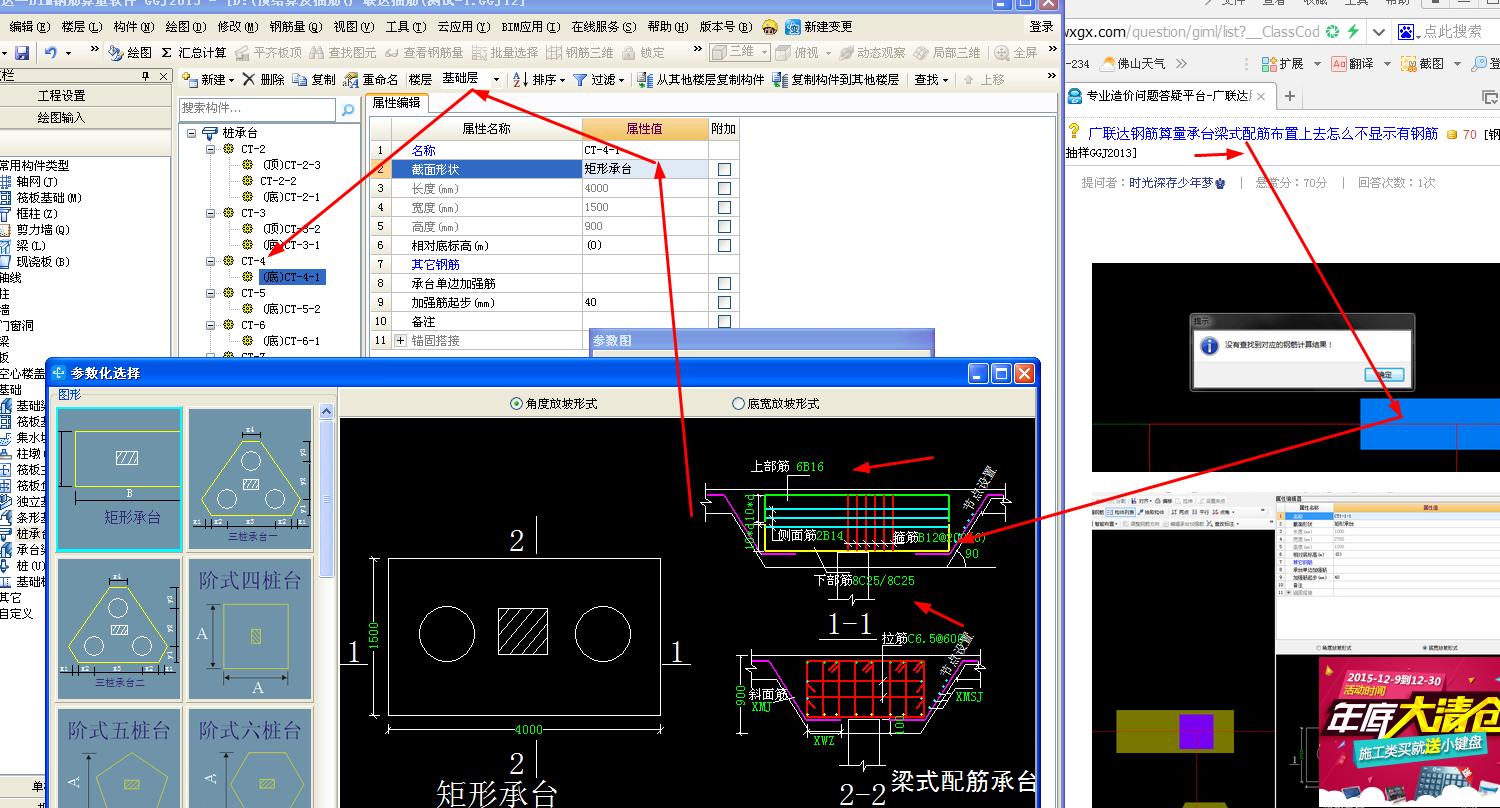
Task: Collapse the CT-2 tree node
Action: tap(211, 149)
